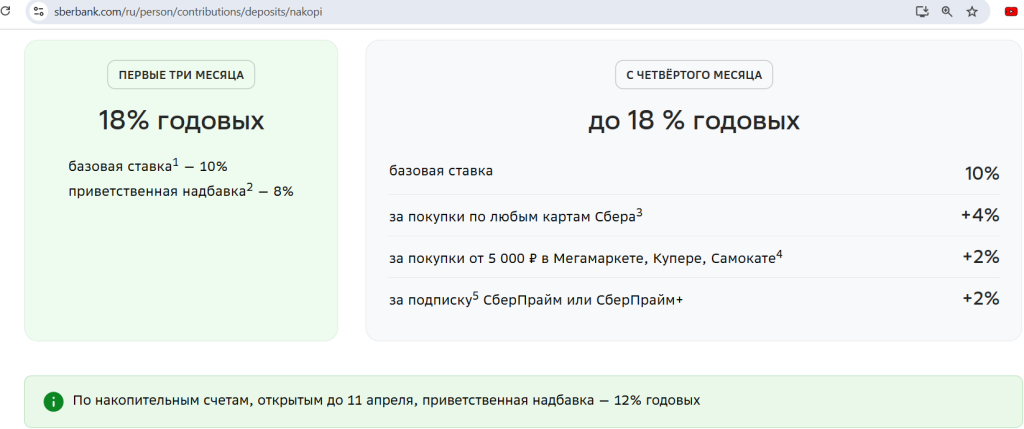Click the text базовая ставка — 10%
Screen dimensions: 1024x429
pyautogui.click(x=148, y=166)
